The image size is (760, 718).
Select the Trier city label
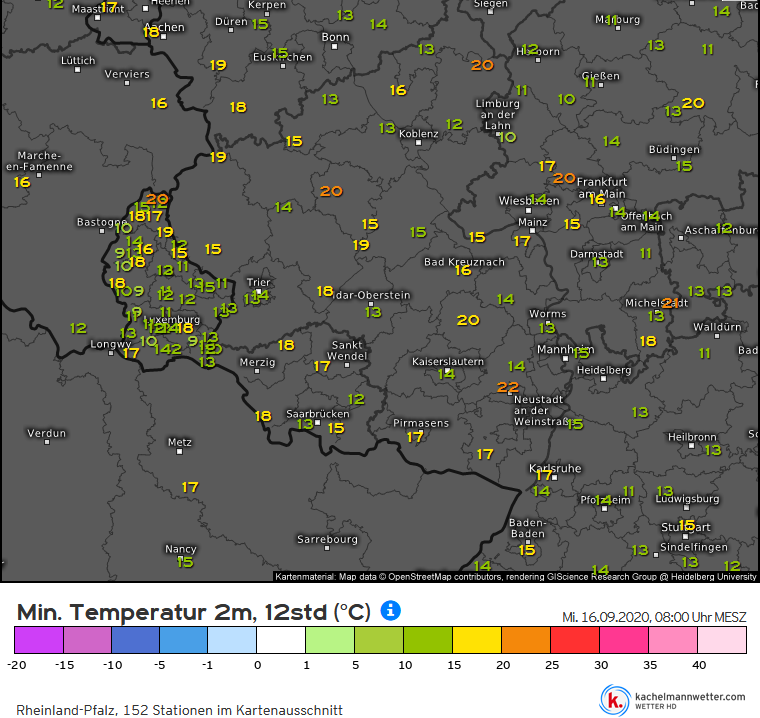click(258, 282)
